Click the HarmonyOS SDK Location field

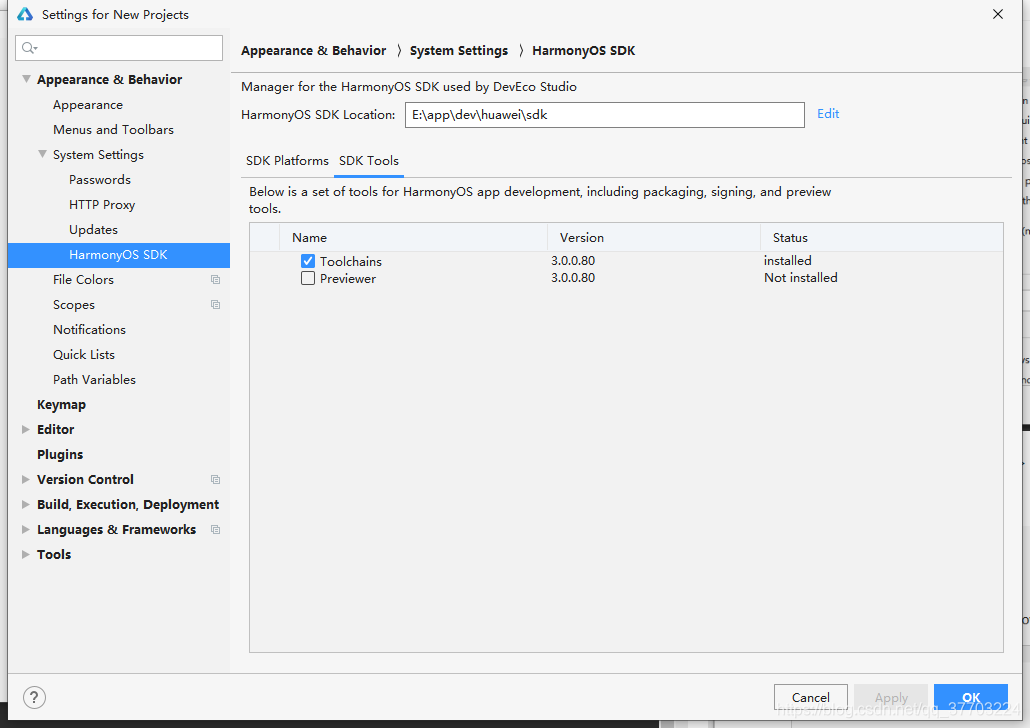pyautogui.click(x=605, y=115)
